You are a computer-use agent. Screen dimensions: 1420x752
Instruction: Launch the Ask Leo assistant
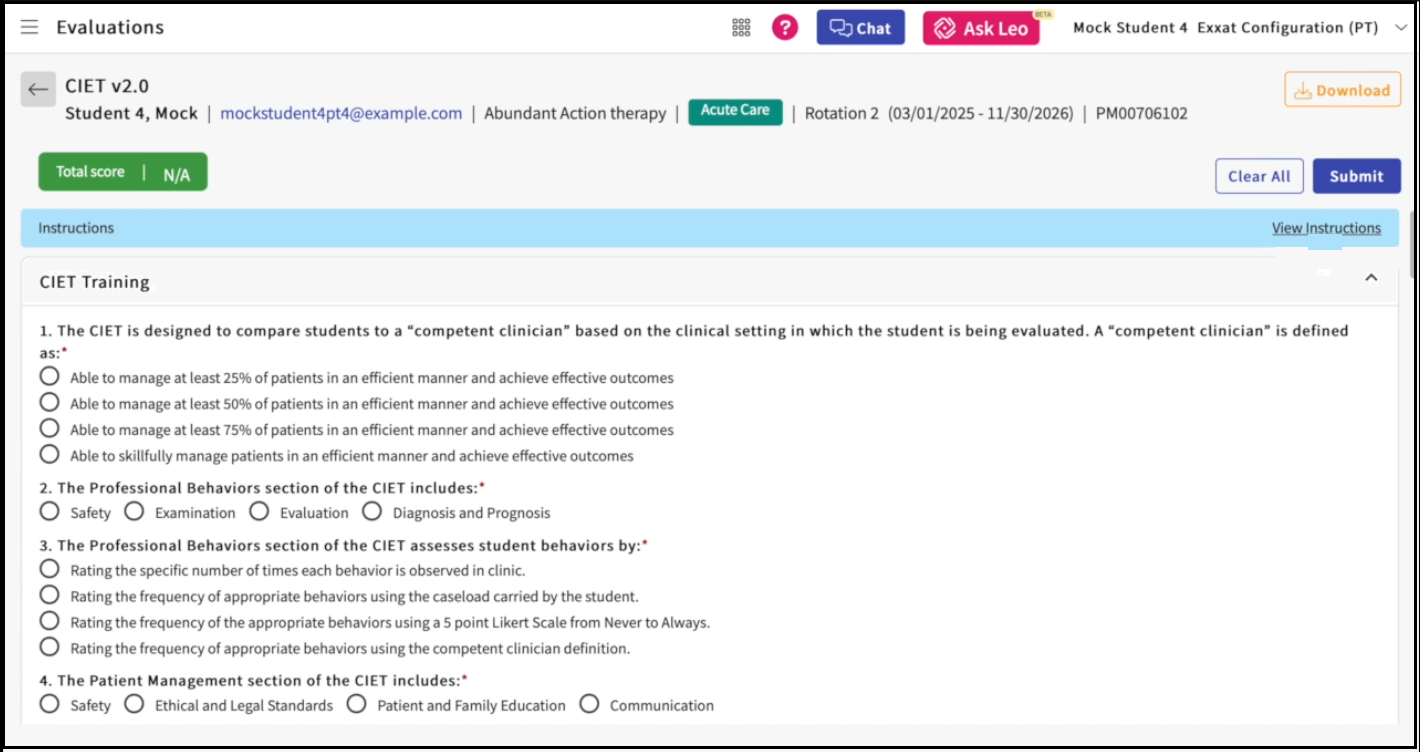(x=980, y=28)
